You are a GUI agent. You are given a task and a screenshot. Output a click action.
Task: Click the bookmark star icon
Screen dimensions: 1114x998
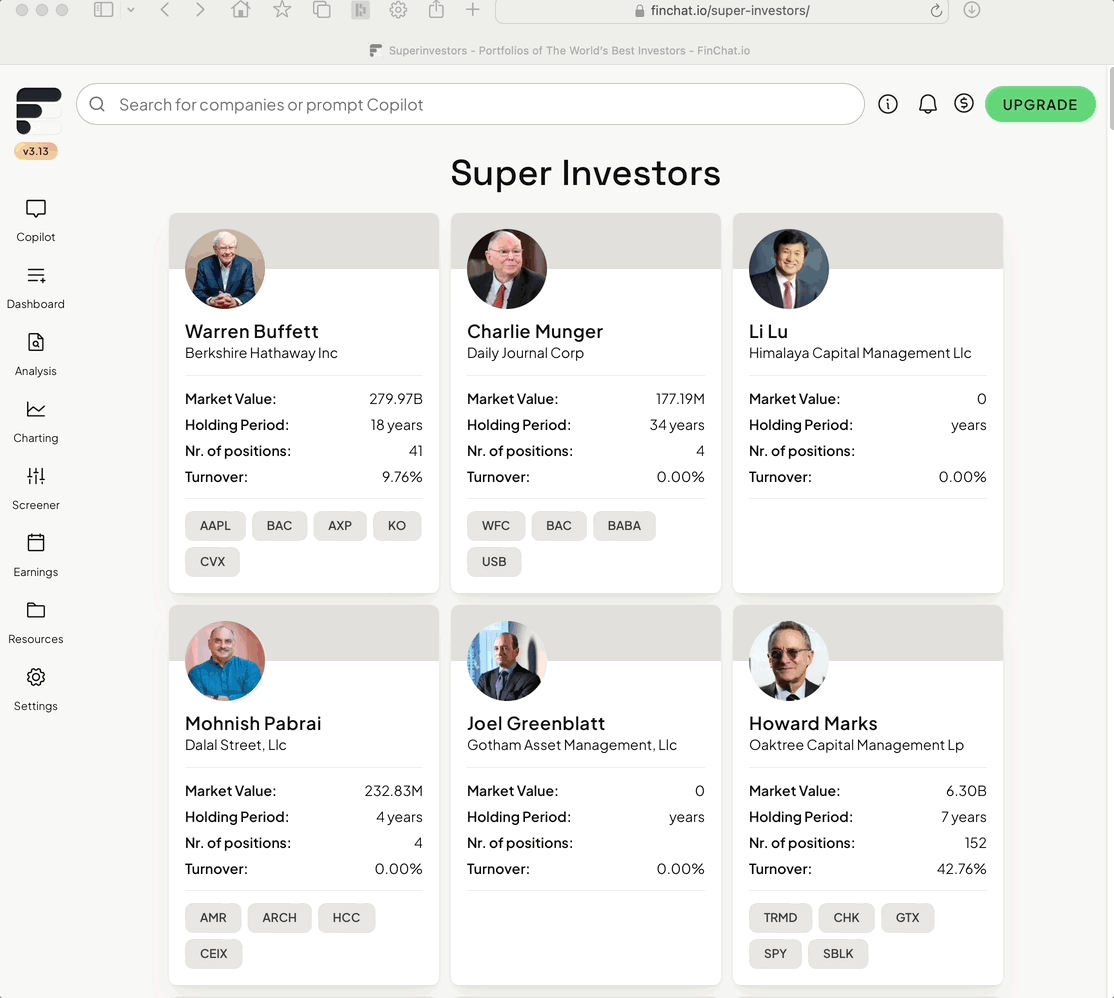pos(282,9)
